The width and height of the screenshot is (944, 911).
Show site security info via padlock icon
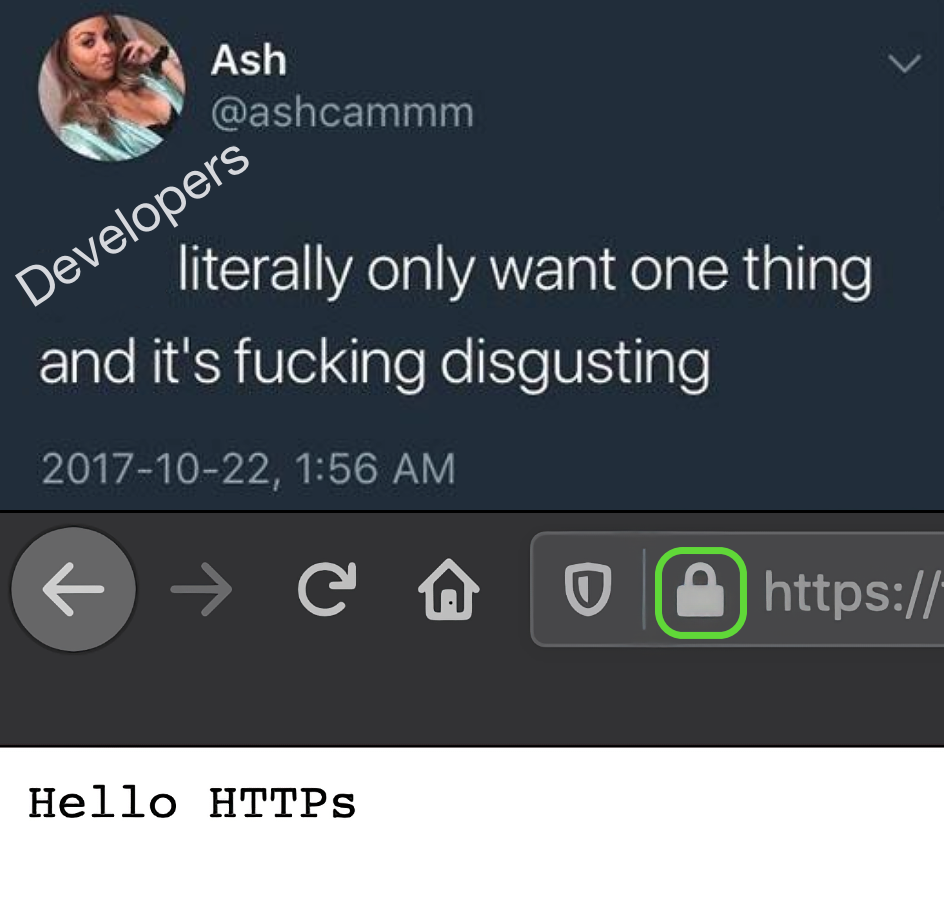click(701, 592)
